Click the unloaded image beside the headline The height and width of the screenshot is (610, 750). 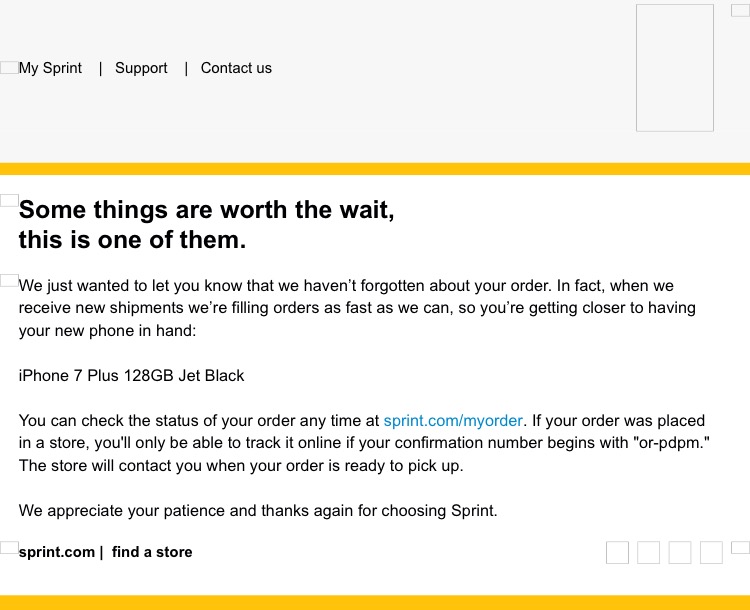tap(9, 200)
